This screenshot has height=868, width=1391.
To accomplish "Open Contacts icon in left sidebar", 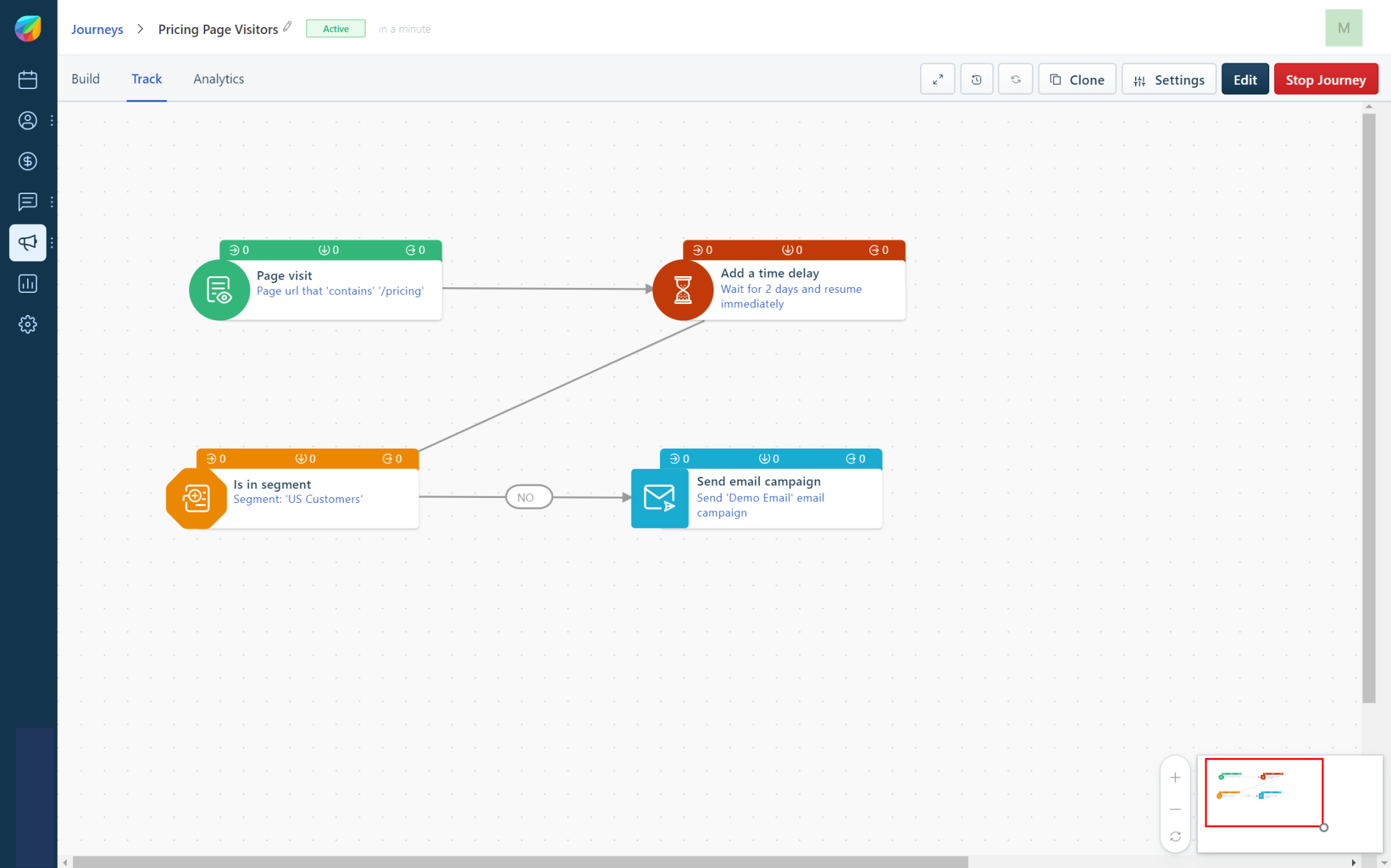I will pos(28,120).
